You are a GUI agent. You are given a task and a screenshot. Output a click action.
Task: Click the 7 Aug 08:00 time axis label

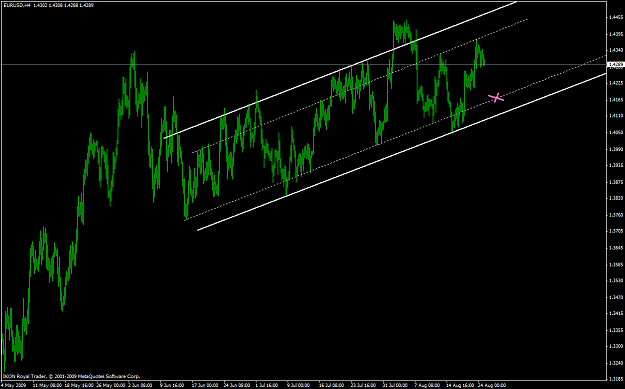pos(427,385)
